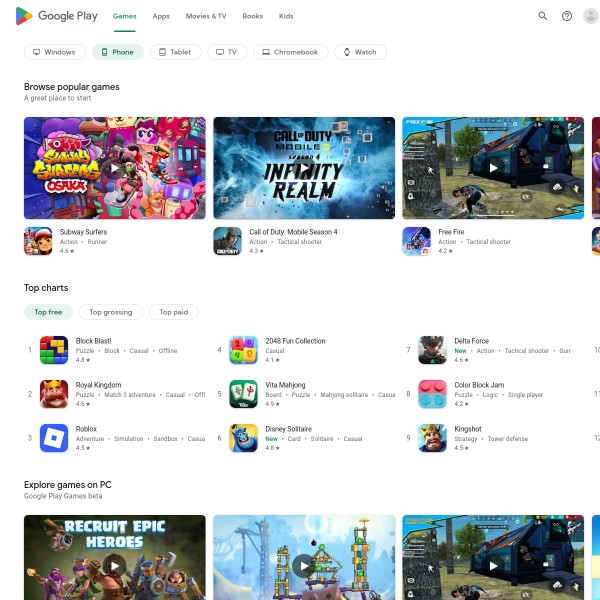Image resolution: width=600 pixels, height=600 pixels.
Task: Click the Top charts heading
Action: (x=46, y=288)
